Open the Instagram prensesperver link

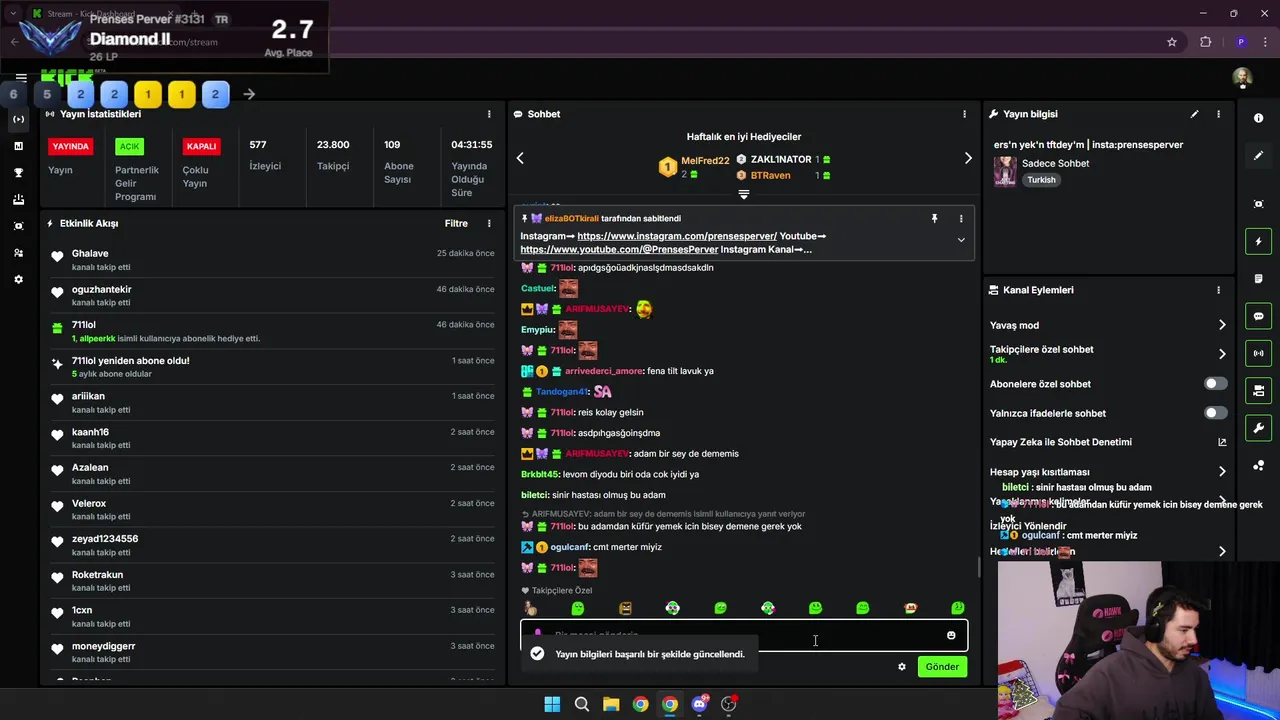[677, 236]
